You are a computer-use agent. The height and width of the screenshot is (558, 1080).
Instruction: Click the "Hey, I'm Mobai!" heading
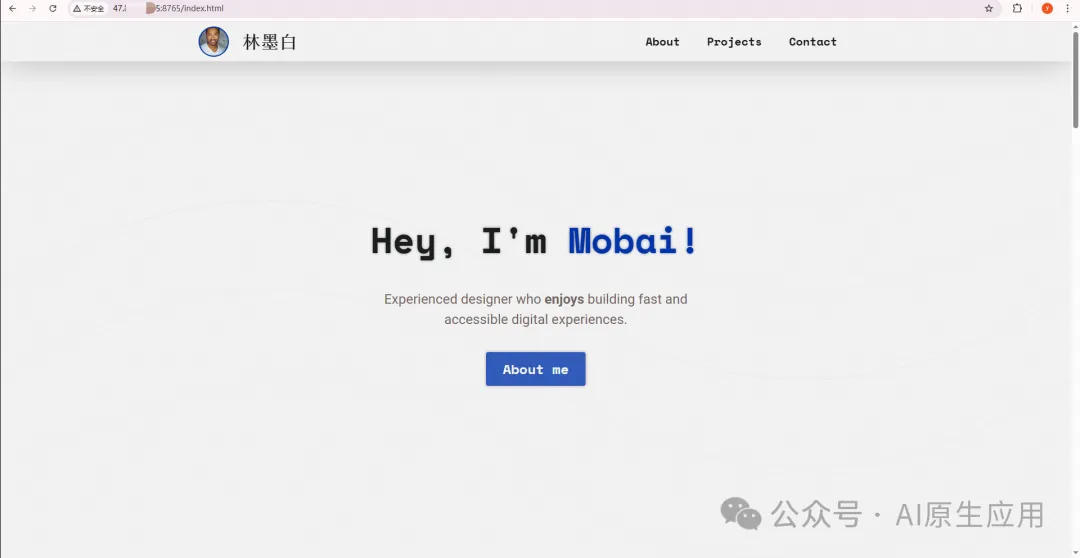point(534,242)
